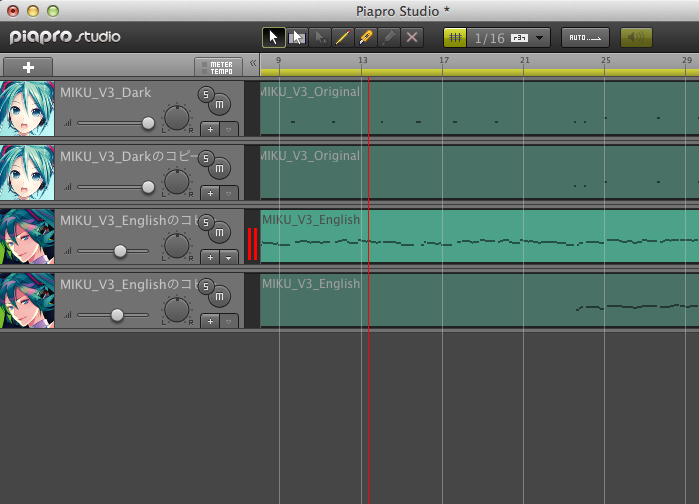Click measure 25 on the timeline ruler

pyautogui.click(x=605, y=60)
